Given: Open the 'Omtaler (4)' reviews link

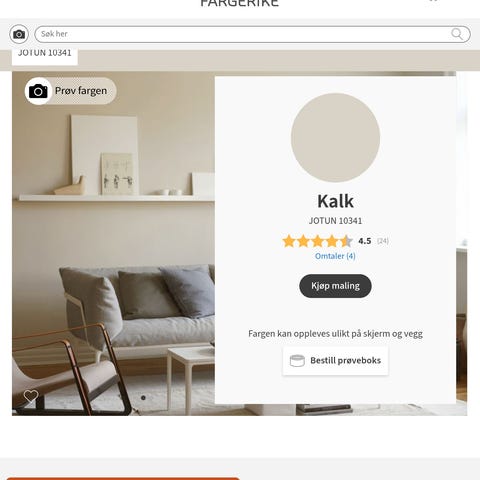Looking at the screenshot, I should tap(335, 256).
